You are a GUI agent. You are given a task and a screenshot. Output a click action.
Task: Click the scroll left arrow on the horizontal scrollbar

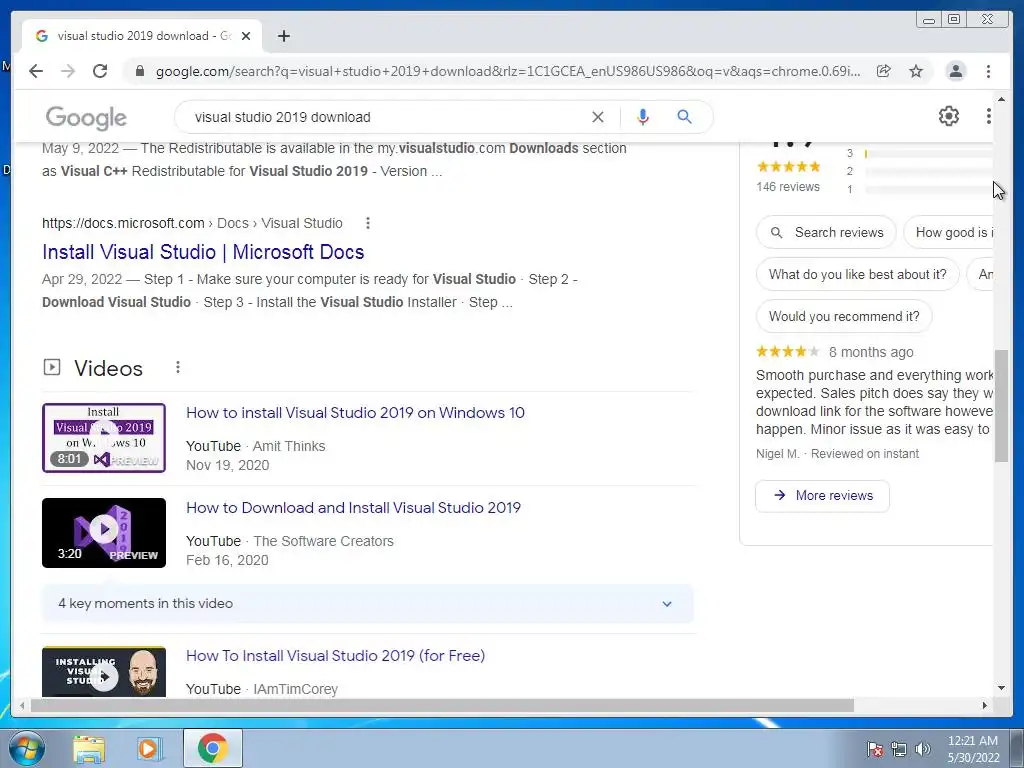pos(22,705)
